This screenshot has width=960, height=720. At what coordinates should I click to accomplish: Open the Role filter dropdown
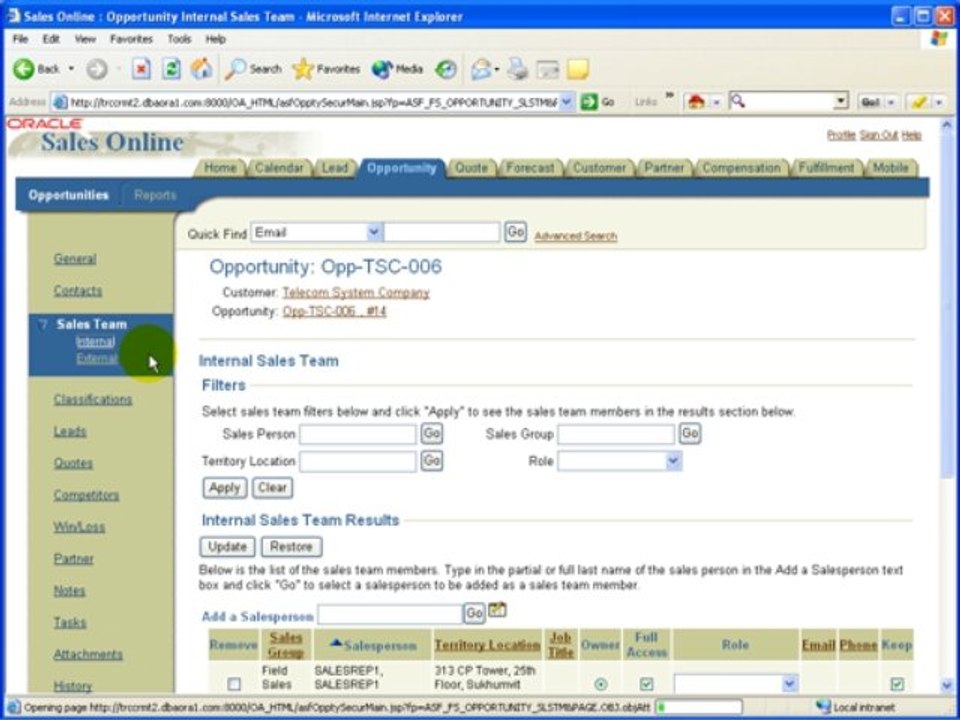pos(673,461)
